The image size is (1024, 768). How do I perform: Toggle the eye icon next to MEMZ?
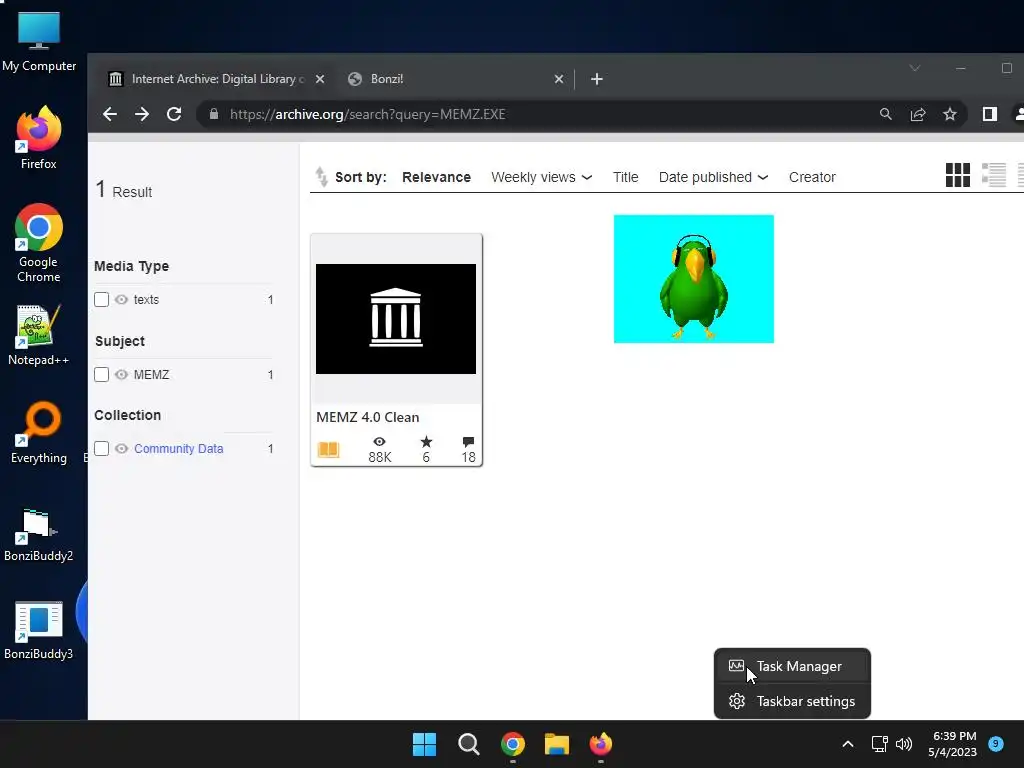point(121,375)
